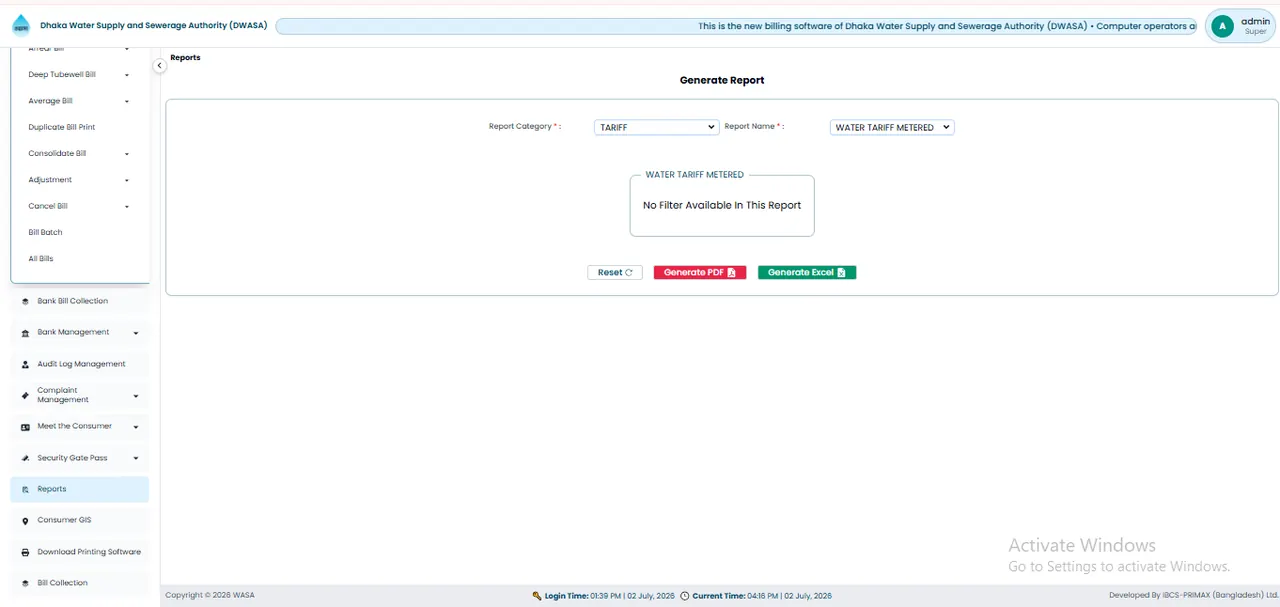This screenshot has height=607, width=1280.
Task: Click the DWASA water drop logo
Action: [x=21, y=26]
